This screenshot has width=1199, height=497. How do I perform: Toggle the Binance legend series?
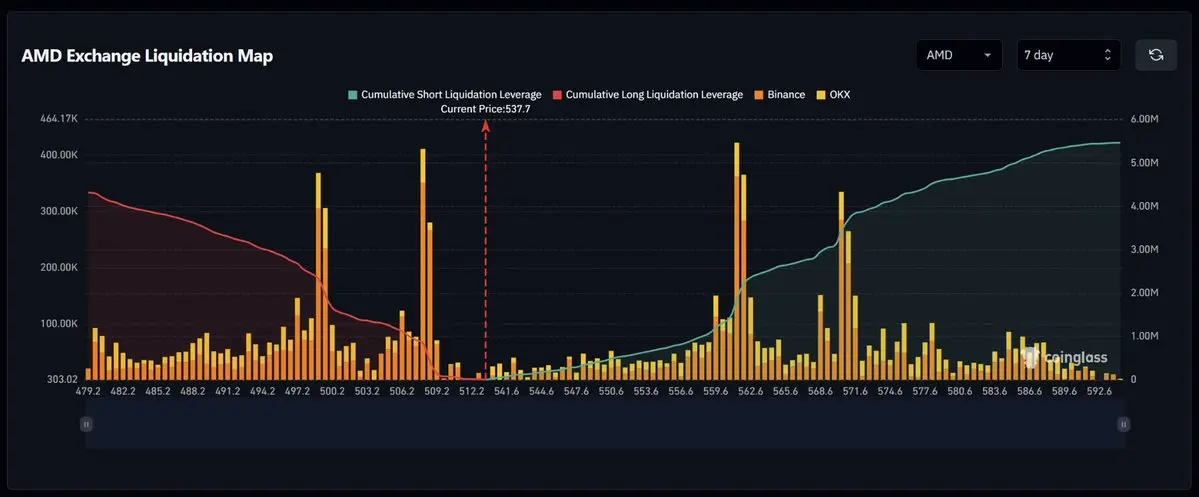tap(779, 95)
